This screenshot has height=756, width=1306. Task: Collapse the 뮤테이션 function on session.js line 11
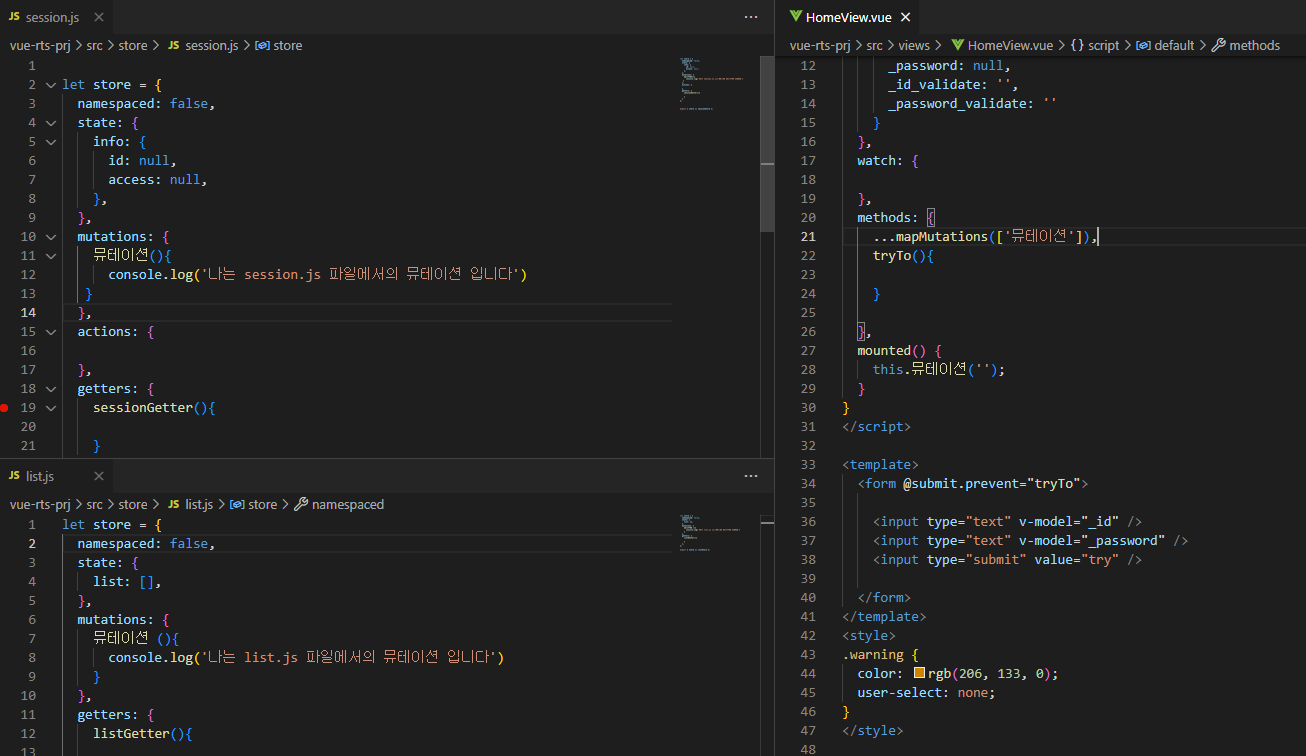tap(51, 256)
